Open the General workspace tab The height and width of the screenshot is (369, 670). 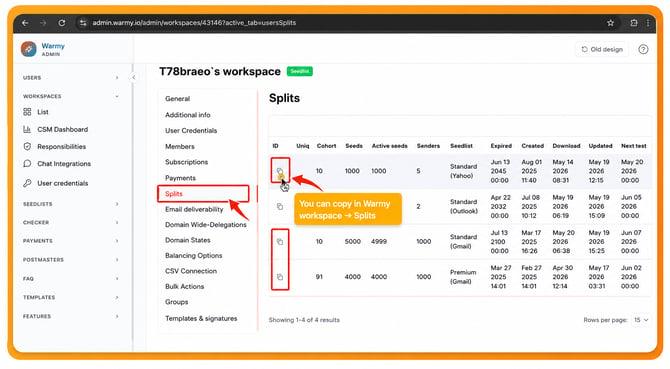177,99
